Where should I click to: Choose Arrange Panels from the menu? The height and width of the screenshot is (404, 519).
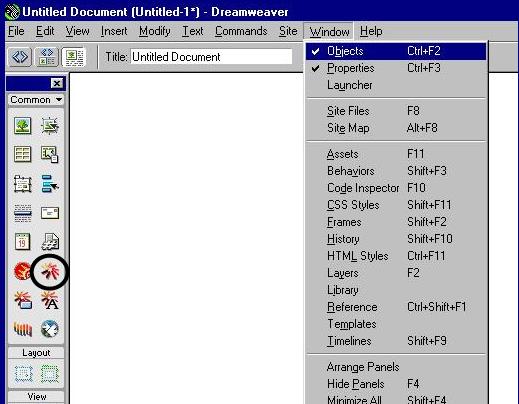click(396, 367)
